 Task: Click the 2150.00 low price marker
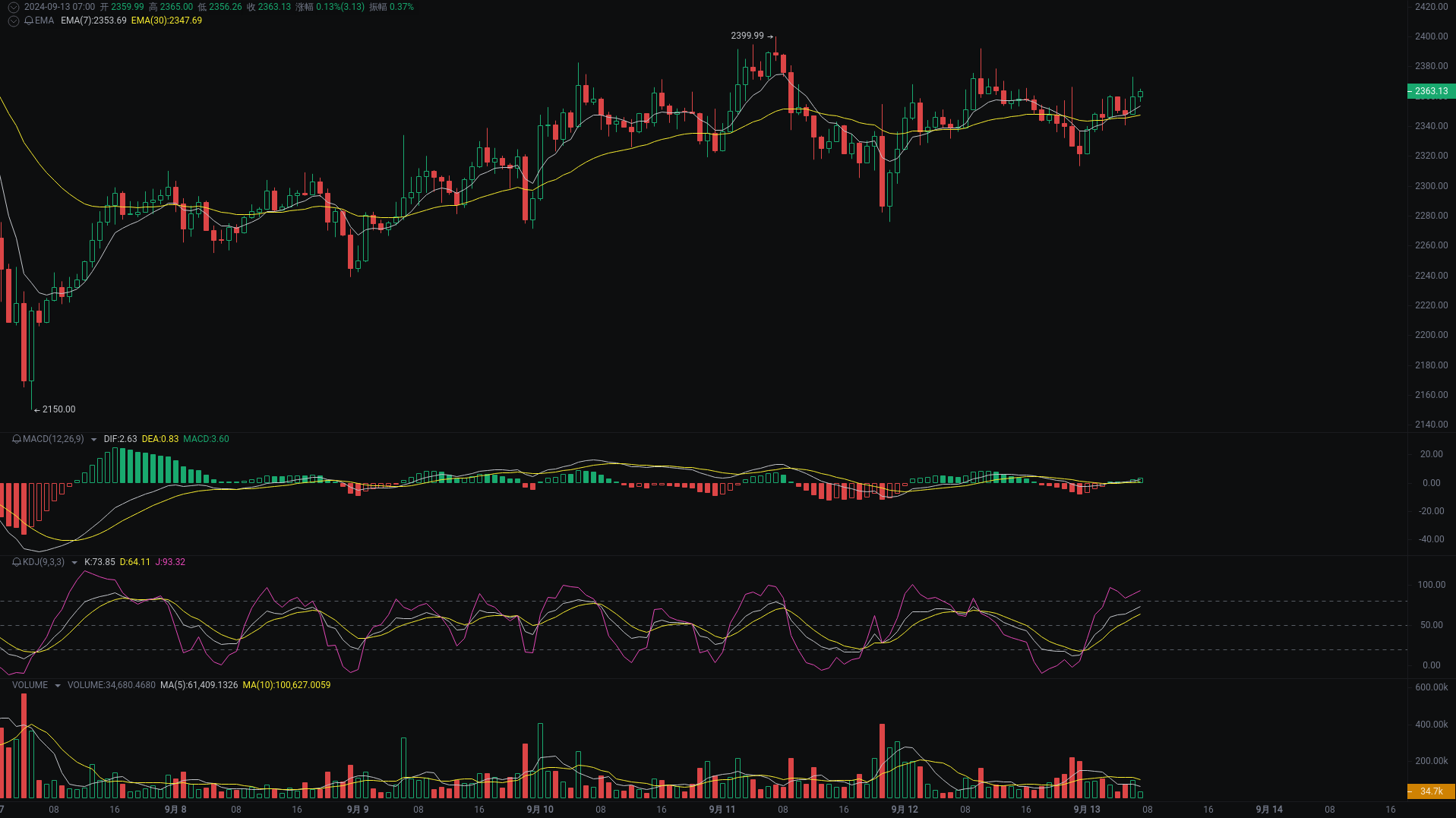coord(59,409)
